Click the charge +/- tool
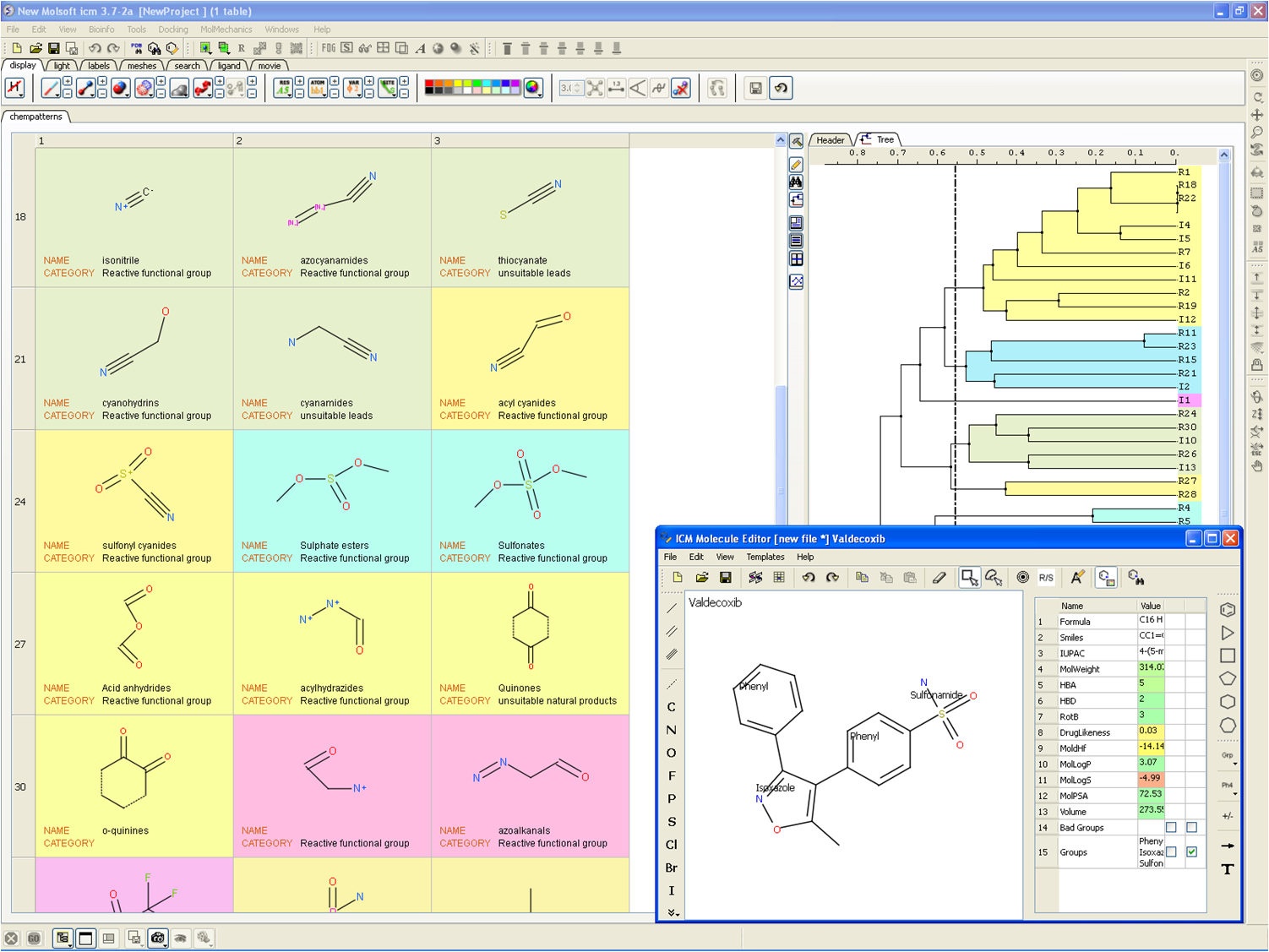Image resolution: width=1269 pixels, height=952 pixels. [x=1228, y=816]
